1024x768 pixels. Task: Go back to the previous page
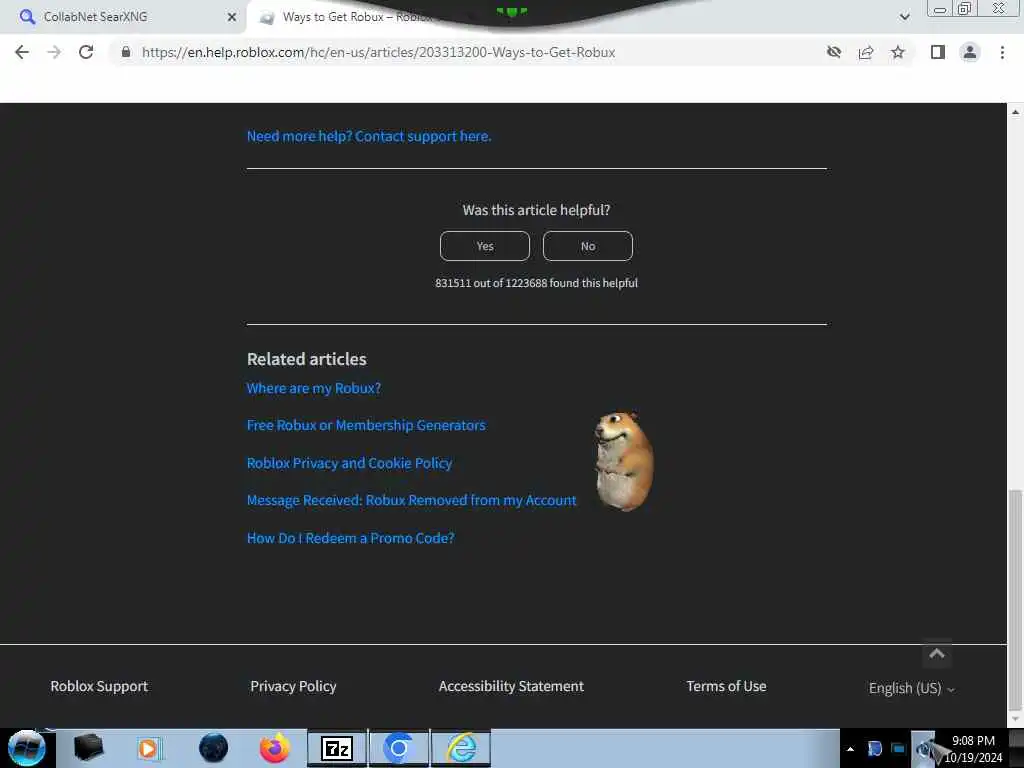click(x=22, y=52)
